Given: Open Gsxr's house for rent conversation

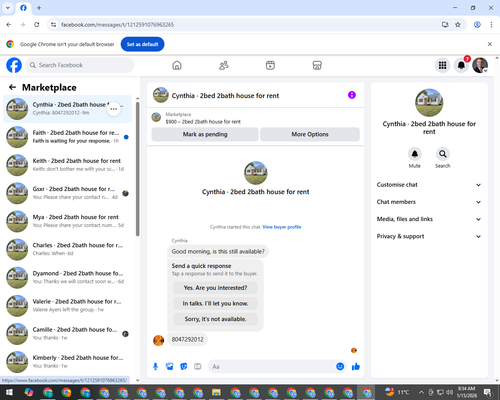Looking at the screenshot, I should pos(67,193).
